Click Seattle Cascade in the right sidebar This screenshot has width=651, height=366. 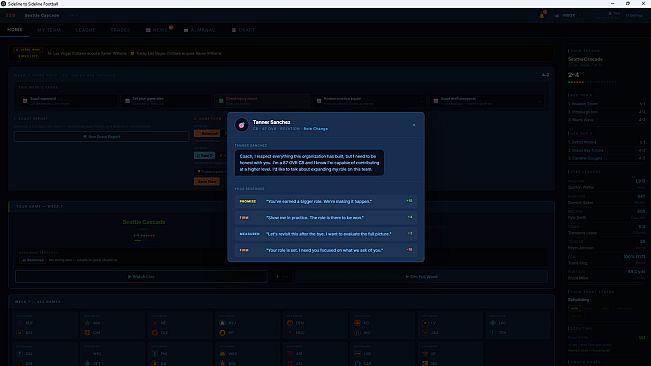[585, 59]
